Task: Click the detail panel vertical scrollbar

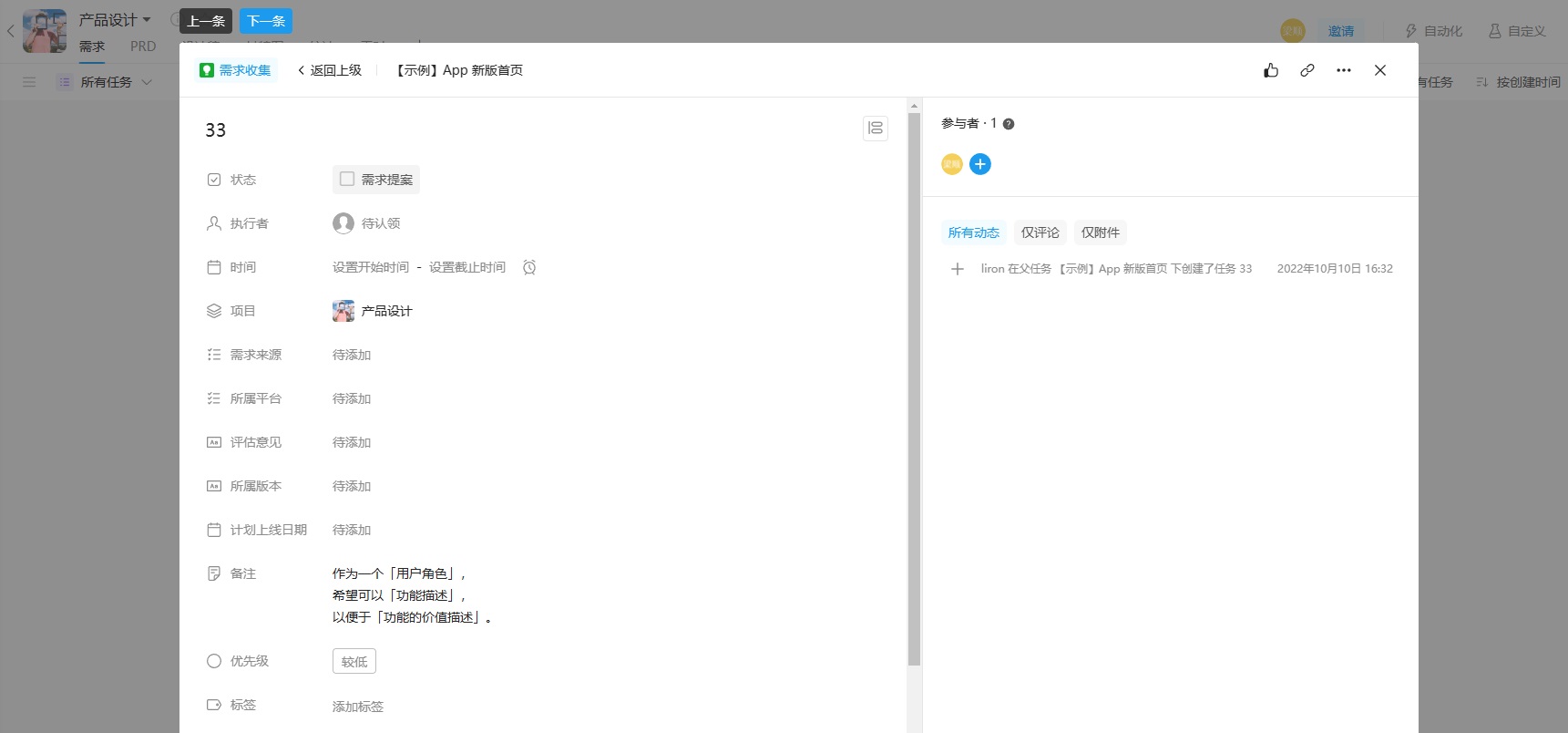Action: coord(914,389)
